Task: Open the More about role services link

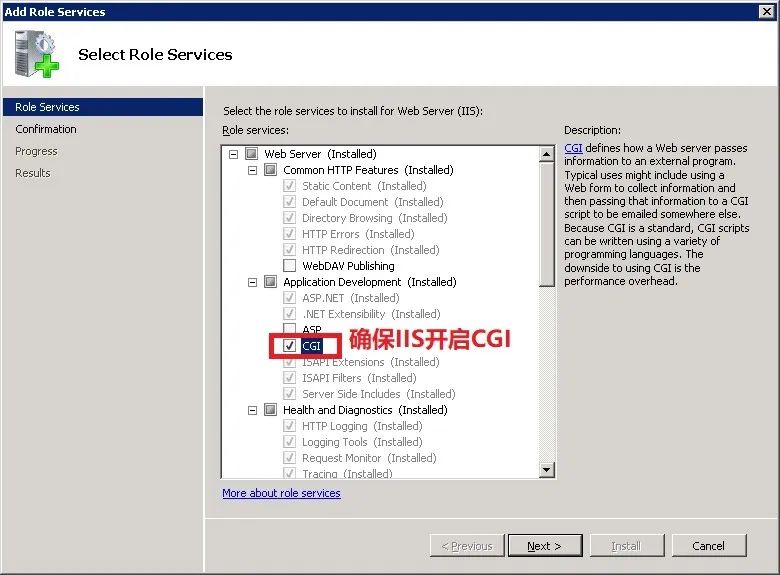Action: [x=282, y=493]
